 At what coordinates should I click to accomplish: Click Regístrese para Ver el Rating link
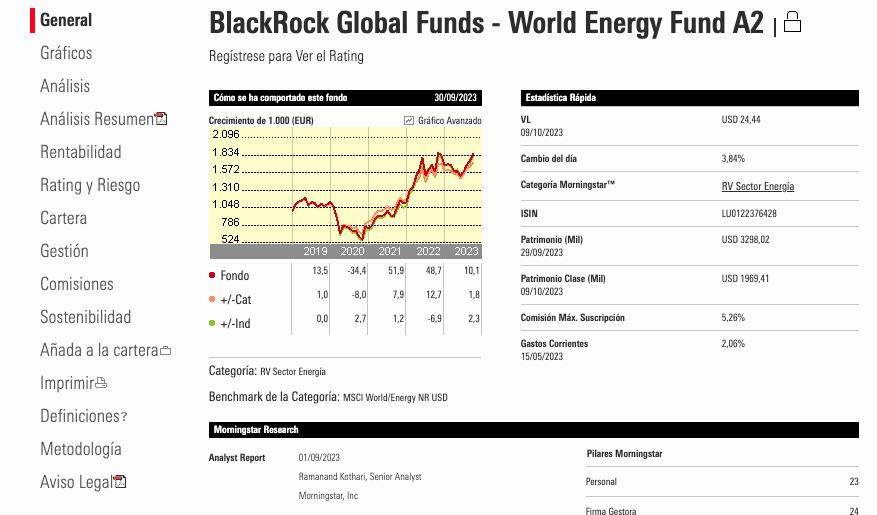pos(286,56)
